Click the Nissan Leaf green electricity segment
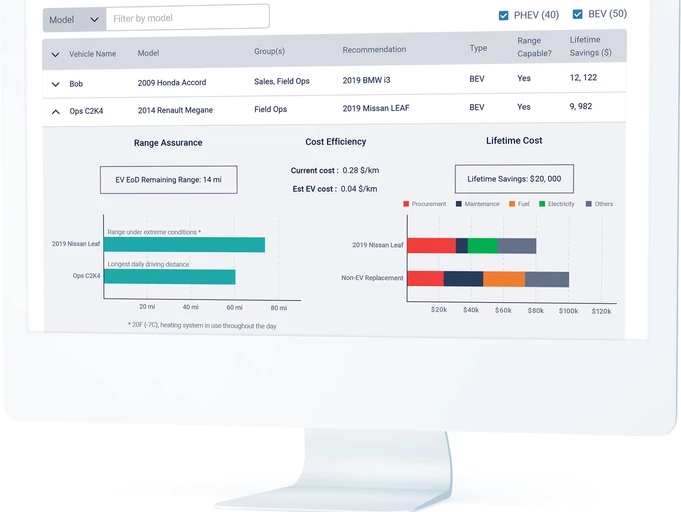Screen dimensions: 681x512 pos(483,246)
